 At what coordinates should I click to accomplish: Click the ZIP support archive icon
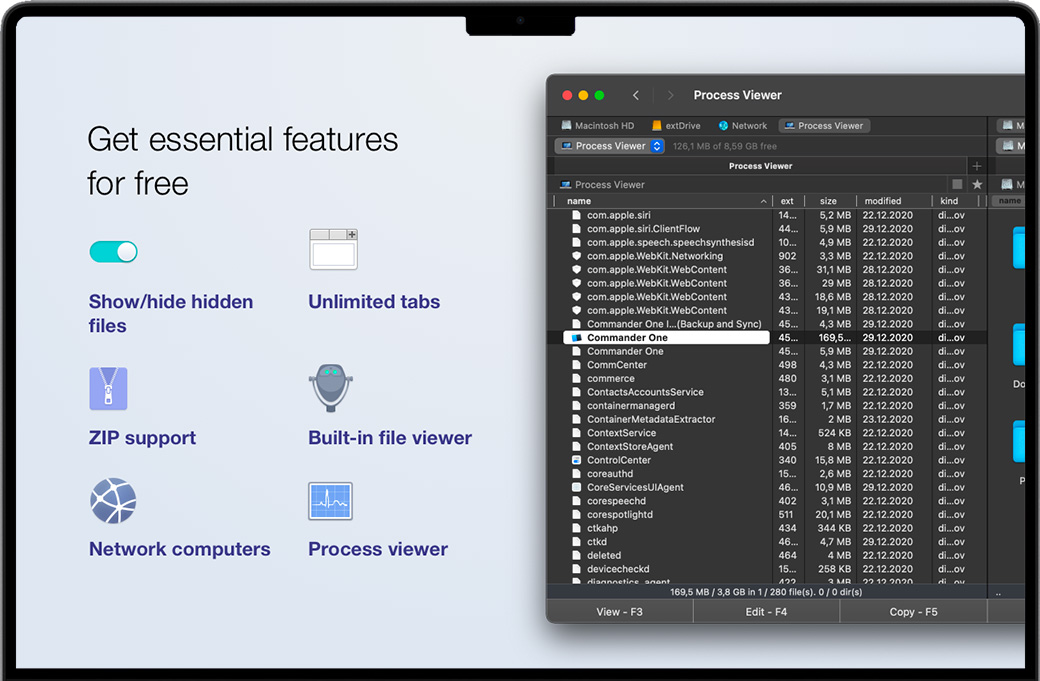click(x=108, y=389)
